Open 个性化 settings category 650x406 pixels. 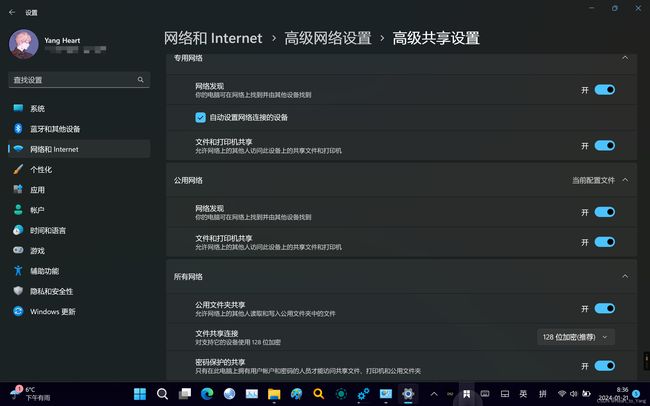(79, 169)
